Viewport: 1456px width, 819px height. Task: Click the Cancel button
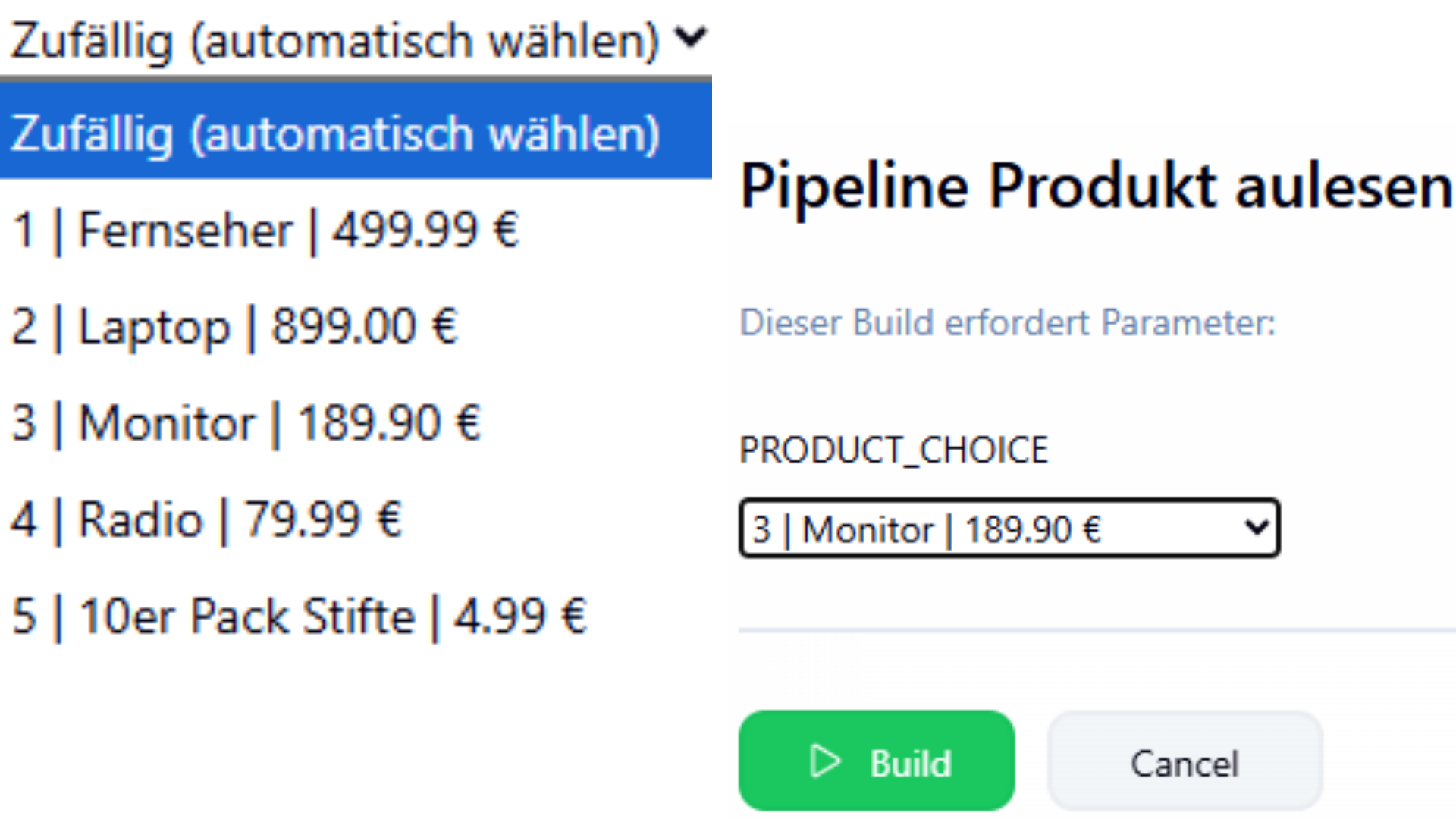(x=1185, y=761)
